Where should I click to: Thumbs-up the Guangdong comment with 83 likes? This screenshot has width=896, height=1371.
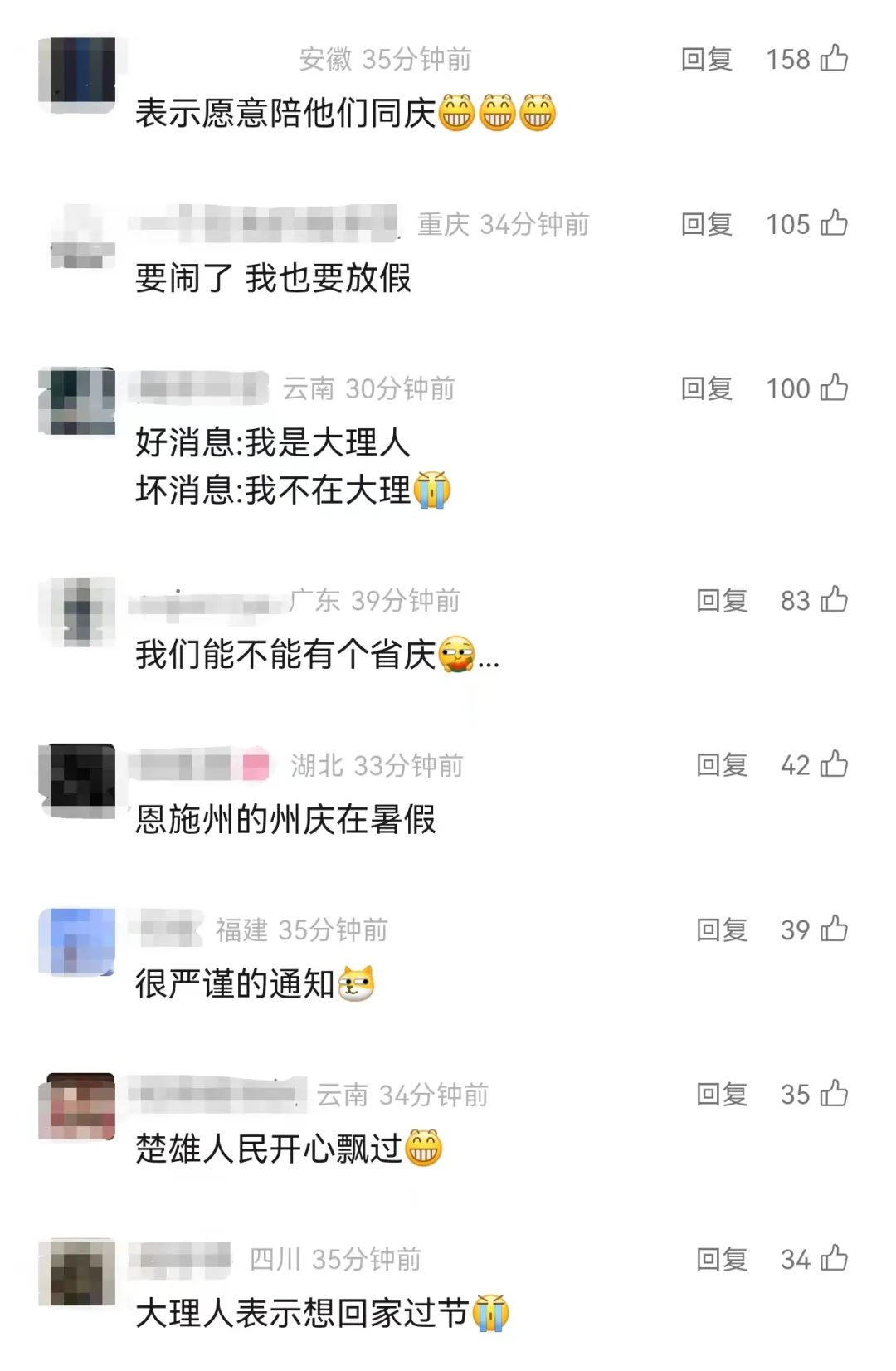(834, 599)
